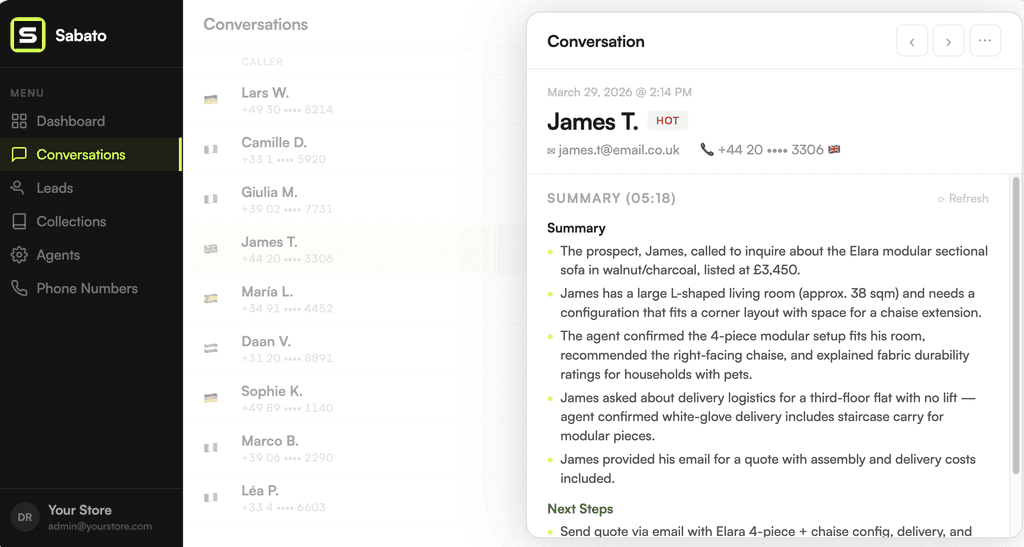Open the Collections book icon
1024x547 pixels.
click(x=19, y=221)
